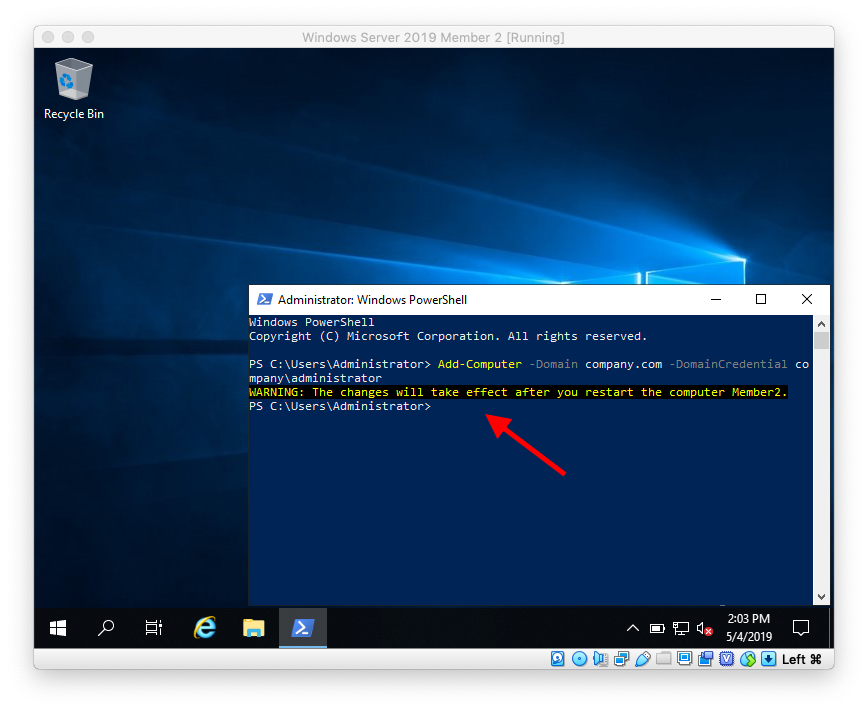Viewport: 868px width, 711px height.
Task: Open the Action Center notifications panel
Action: 800,628
